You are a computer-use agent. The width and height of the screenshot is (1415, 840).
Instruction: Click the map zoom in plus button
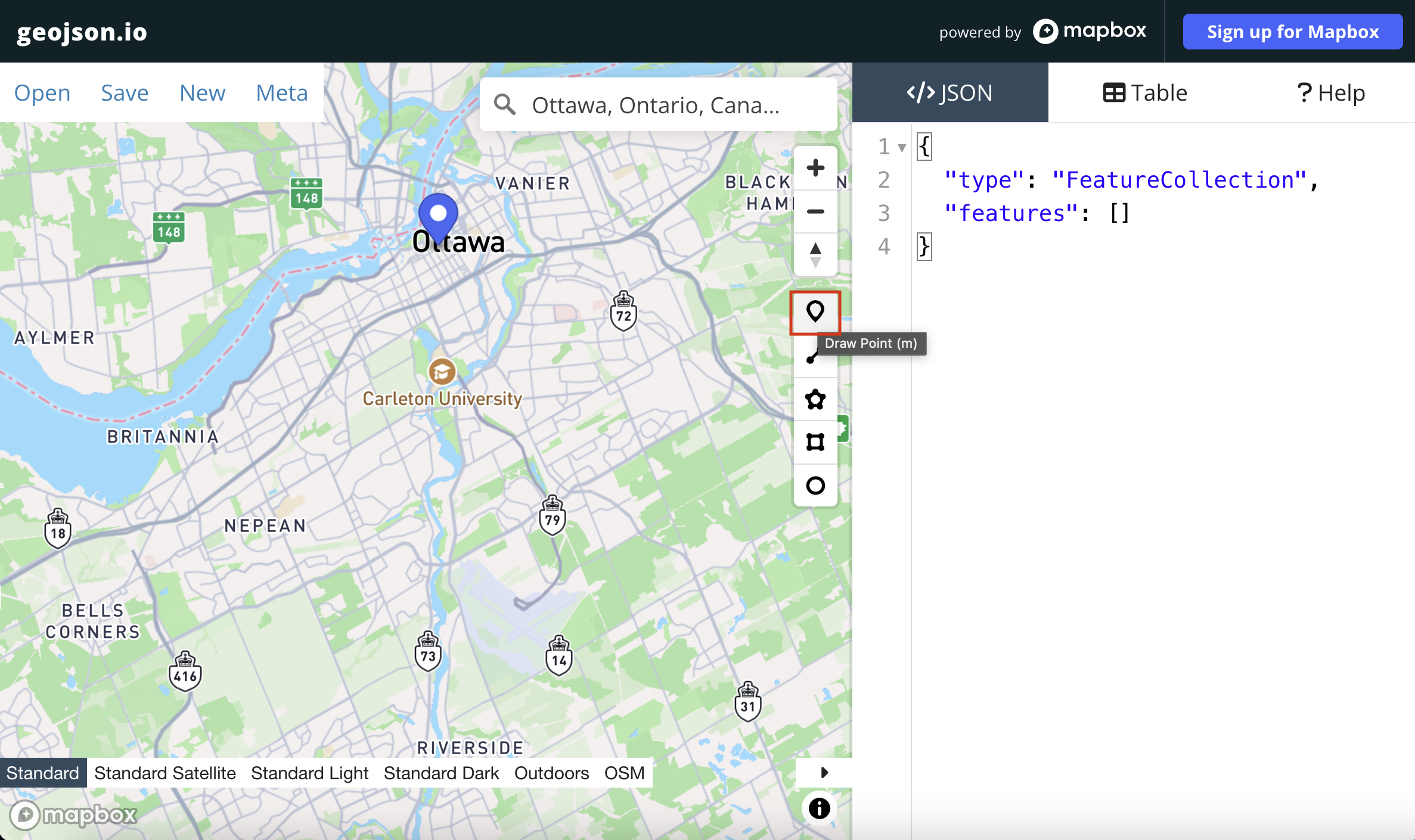pos(815,168)
